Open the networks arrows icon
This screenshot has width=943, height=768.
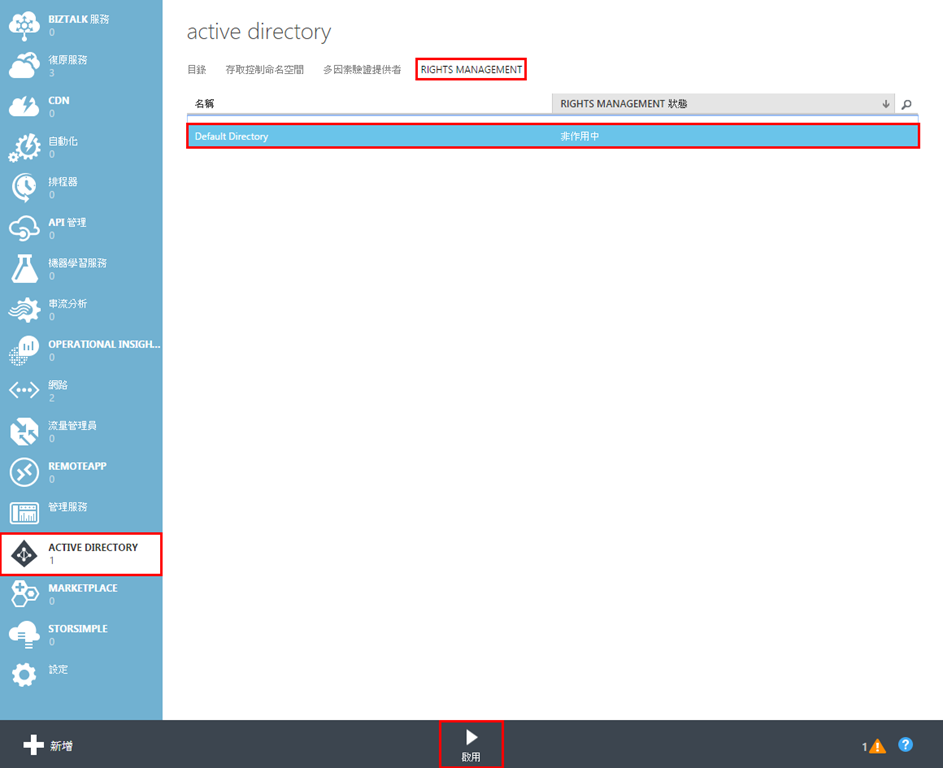(24, 390)
